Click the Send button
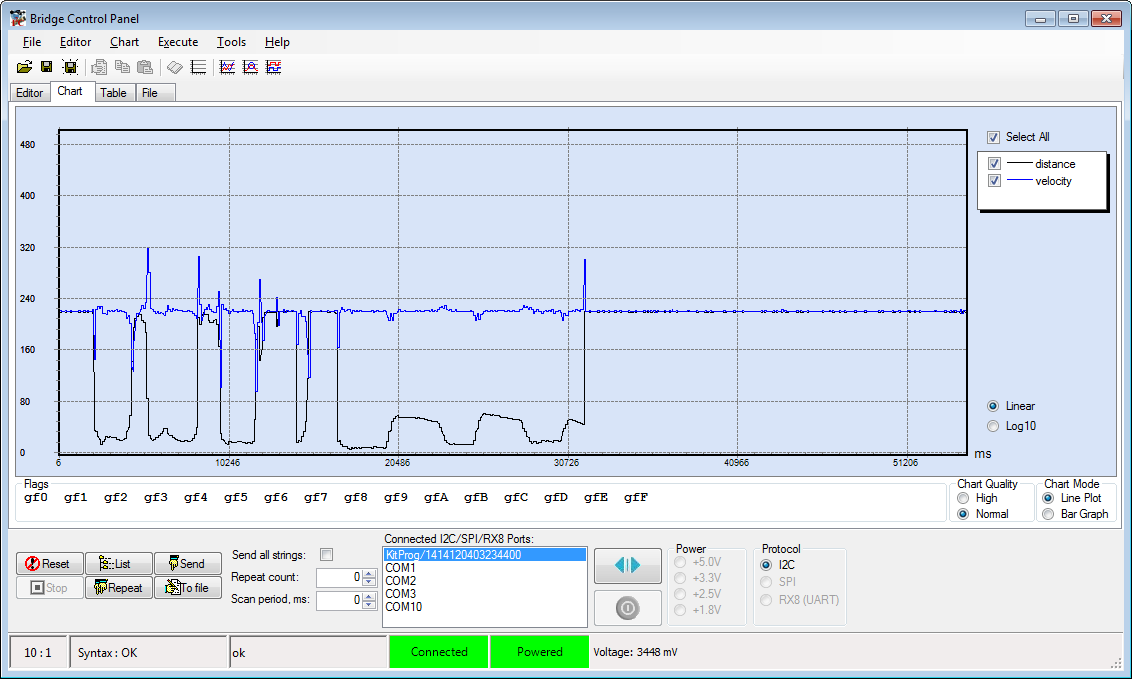Screen dimensions: 1132x679 188,564
